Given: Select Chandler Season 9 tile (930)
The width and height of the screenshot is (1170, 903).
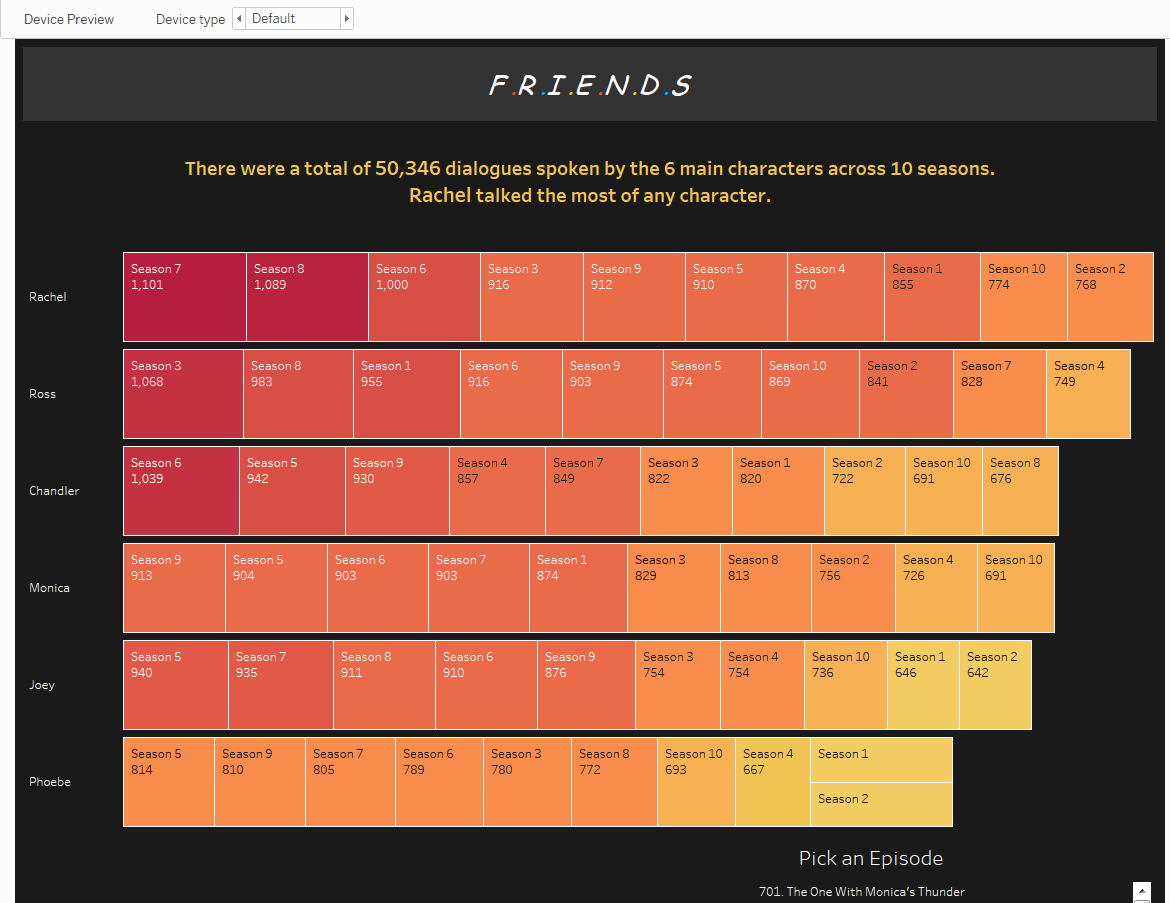Looking at the screenshot, I should pos(398,491).
